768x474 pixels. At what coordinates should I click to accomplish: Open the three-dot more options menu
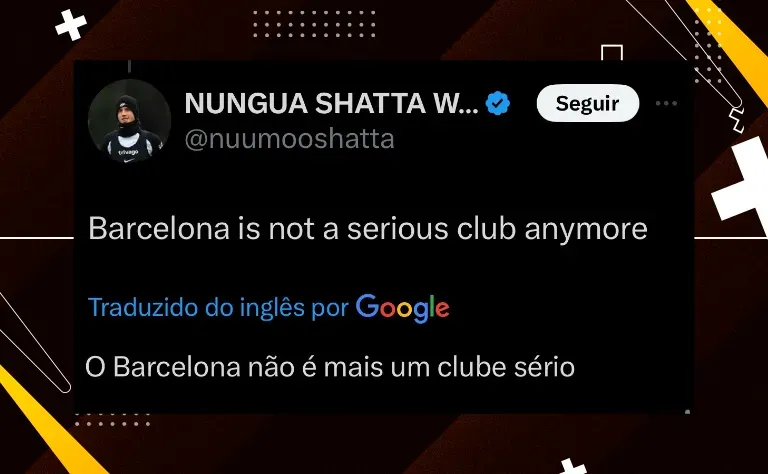tap(666, 103)
